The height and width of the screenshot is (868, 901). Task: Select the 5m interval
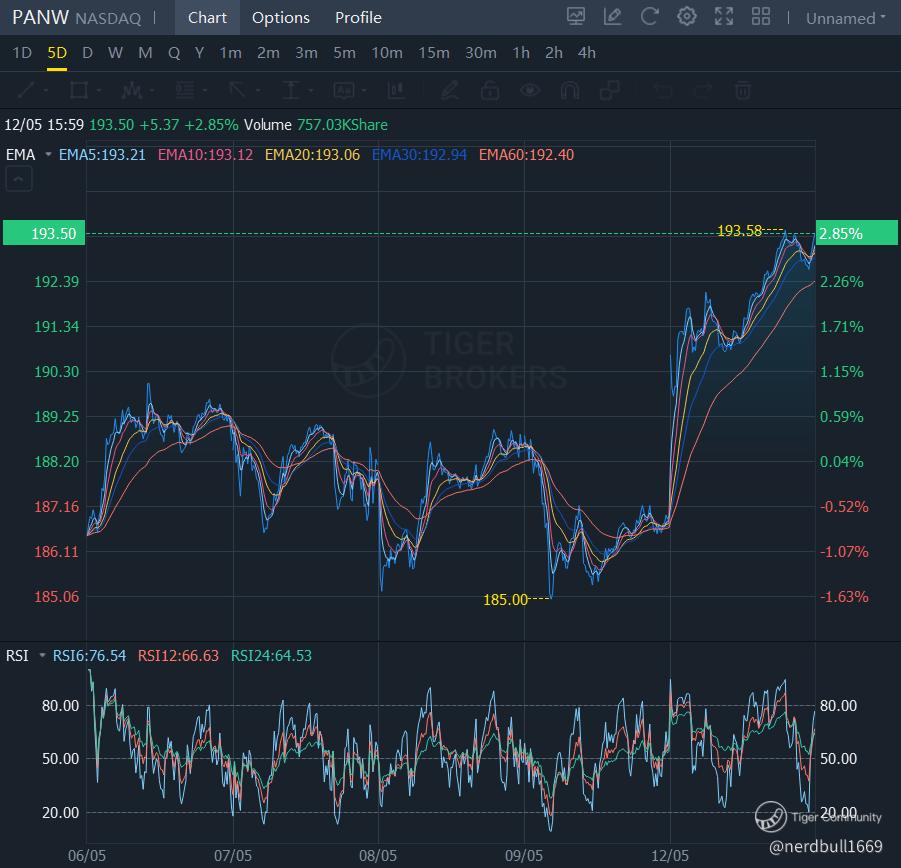344,53
